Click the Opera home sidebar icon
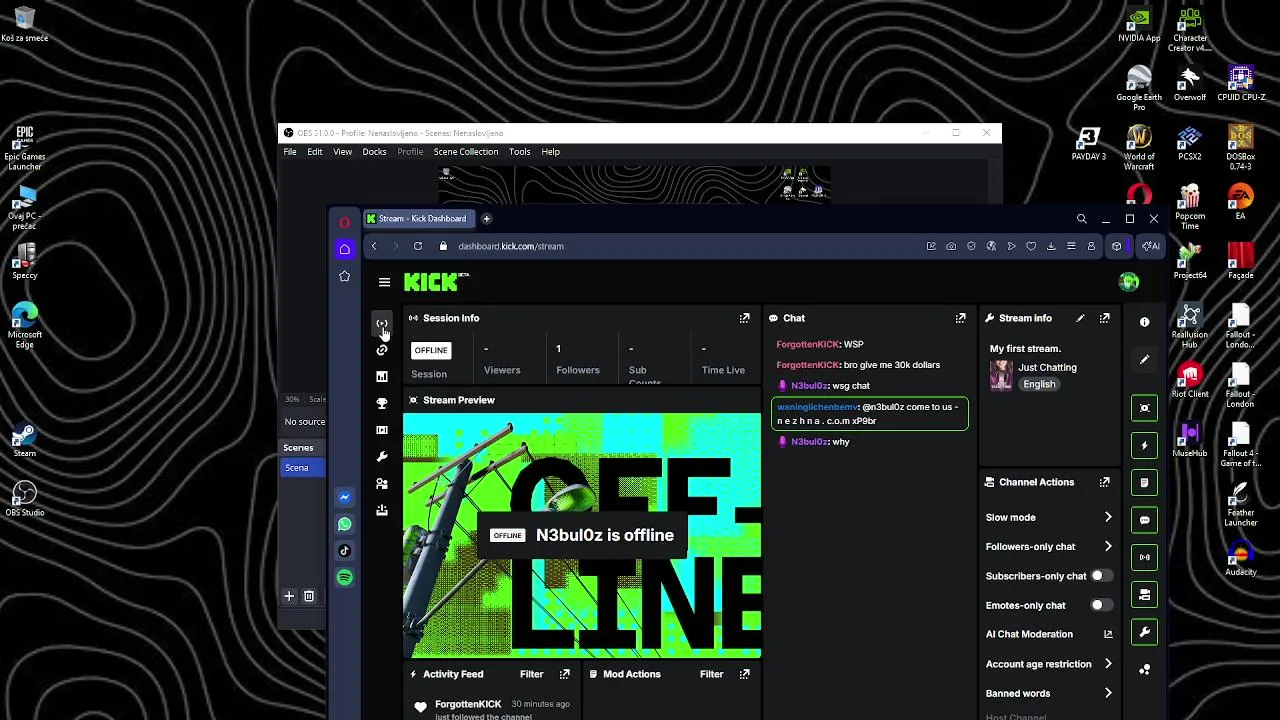 pyautogui.click(x=345, y=249)
